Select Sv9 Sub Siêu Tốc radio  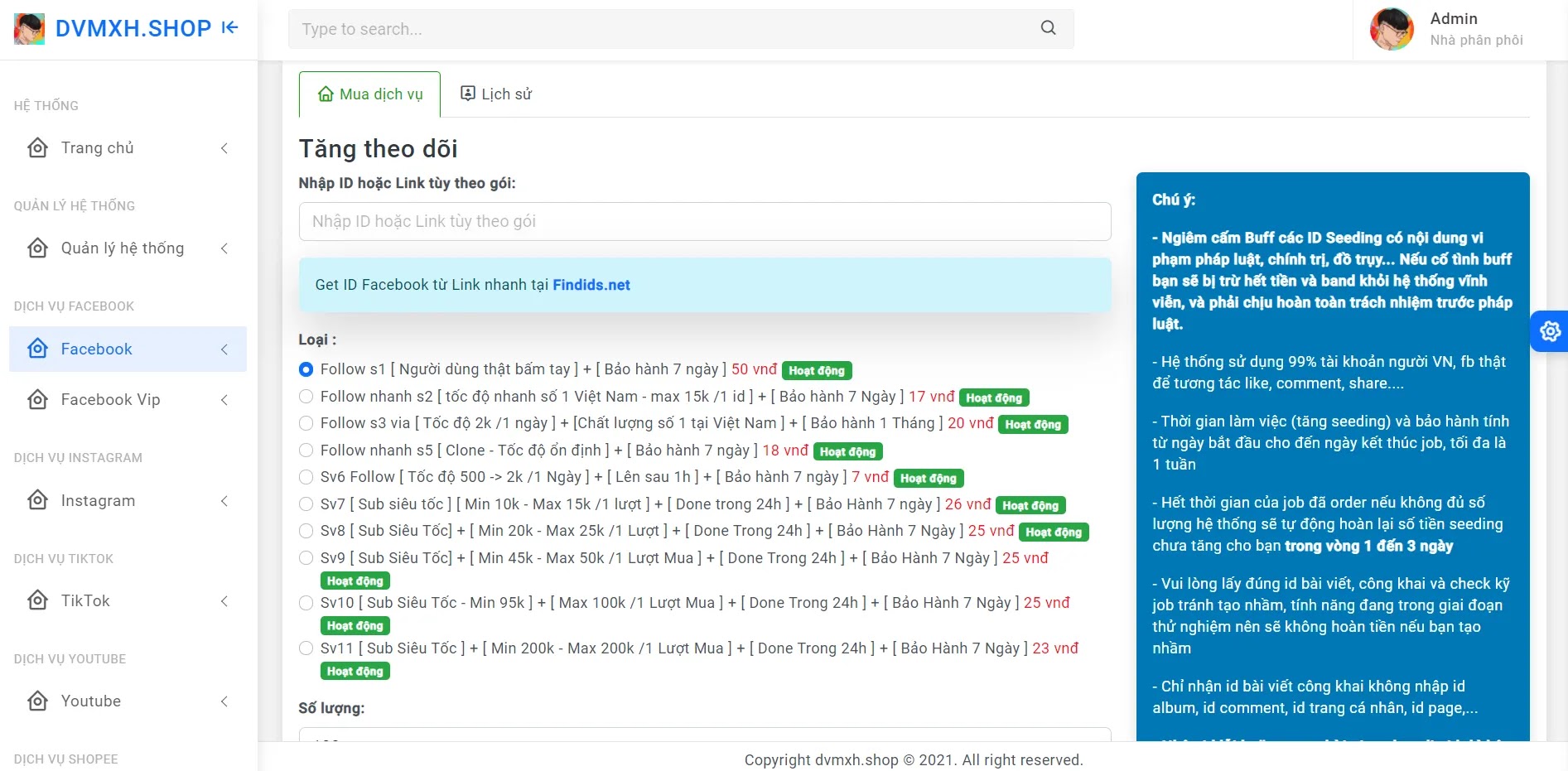click(x=306, y=558)
